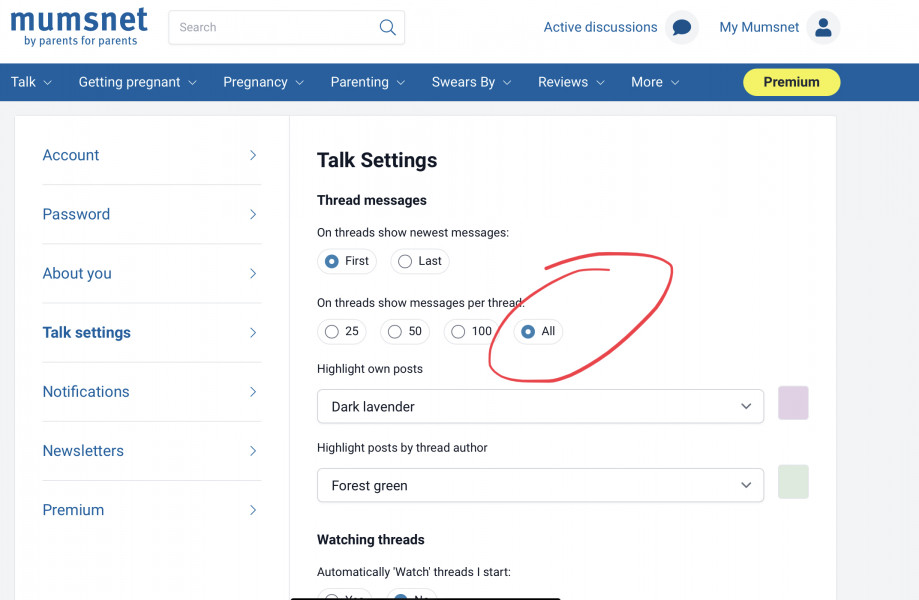Go to About you settings page
919x600 pixels.
(77, 273)
